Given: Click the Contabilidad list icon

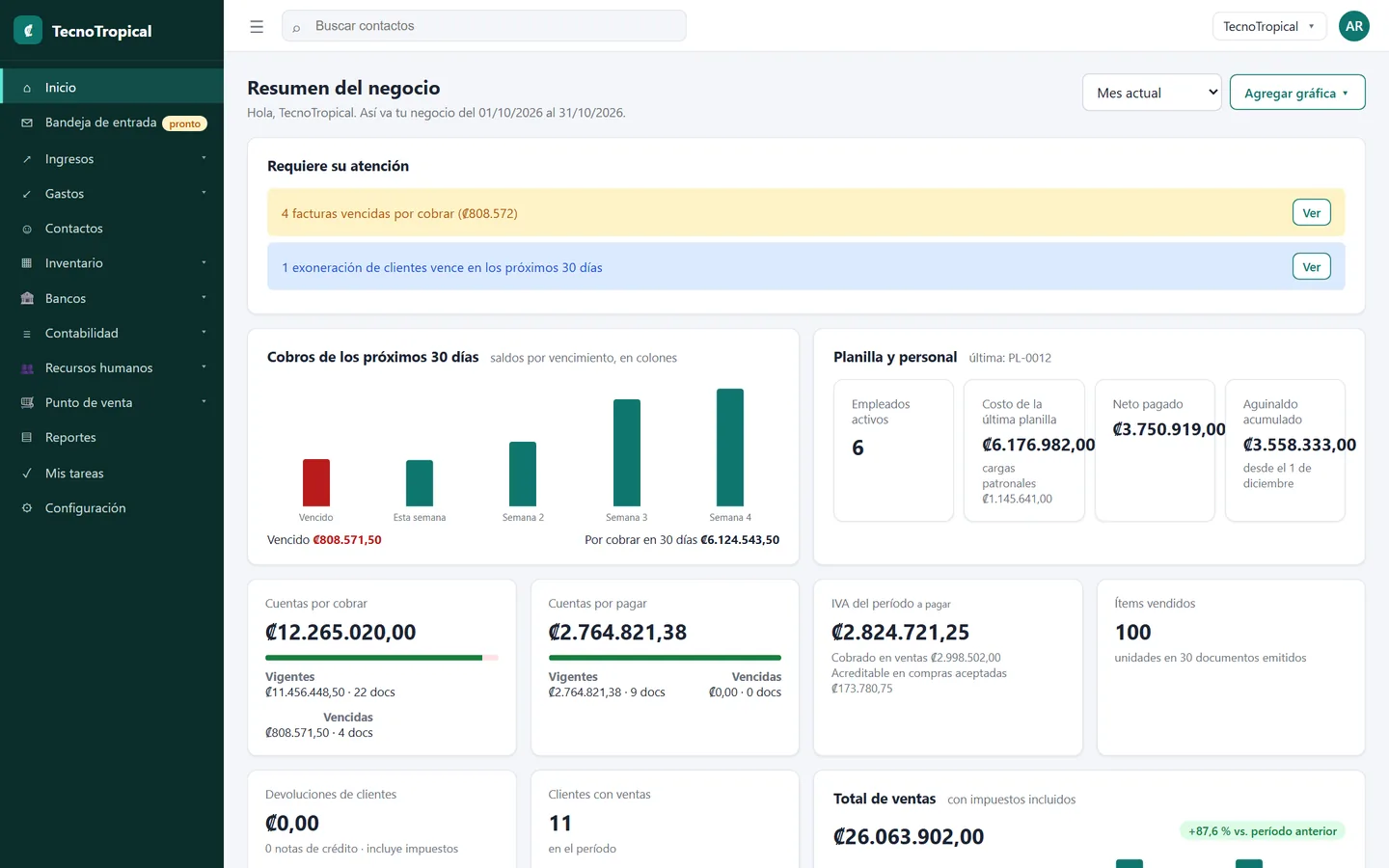Looking at the screenshot, I should (x=27, y=334).
